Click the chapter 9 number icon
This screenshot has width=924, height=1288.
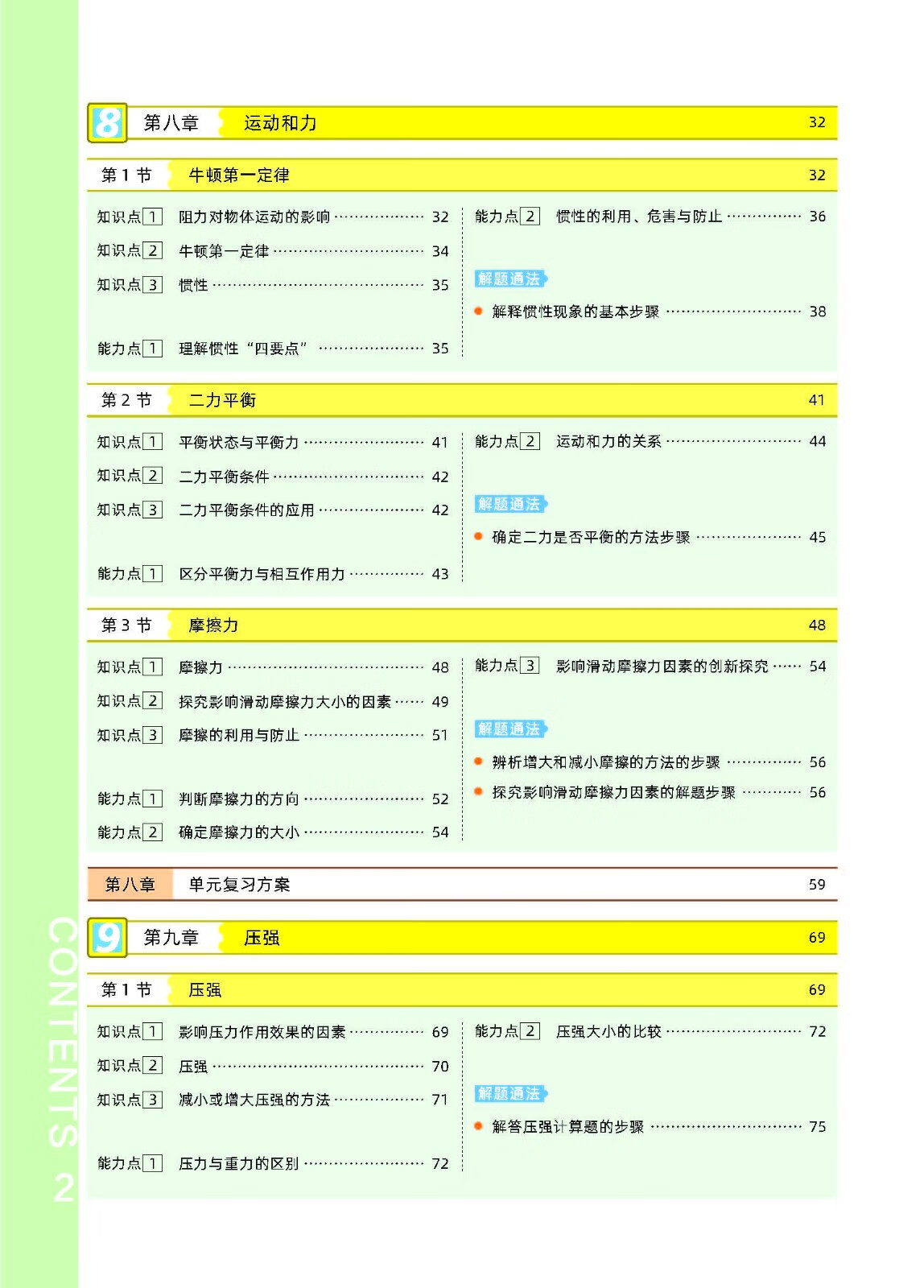click(107, 938)
